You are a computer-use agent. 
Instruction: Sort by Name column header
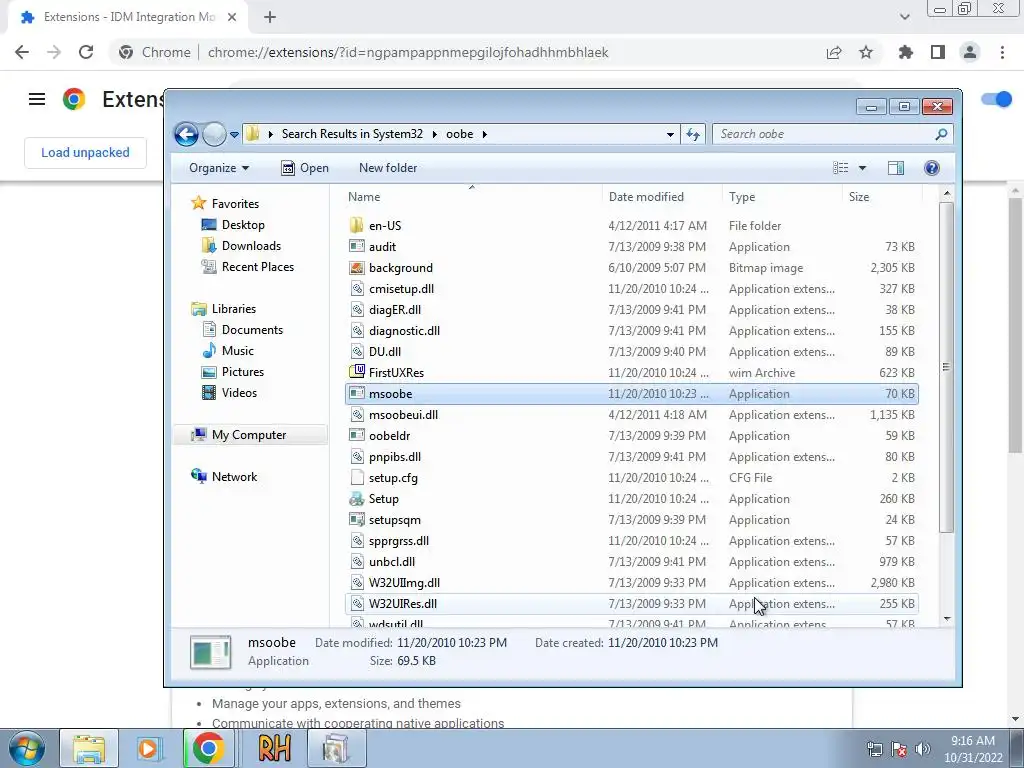coord(364,197)
